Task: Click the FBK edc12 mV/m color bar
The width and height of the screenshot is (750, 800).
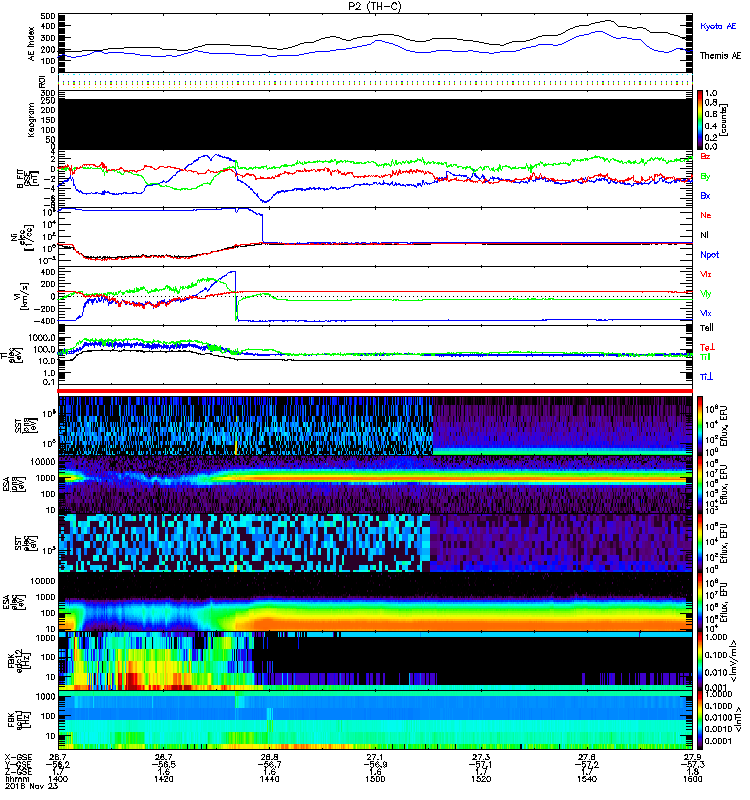Action: coord(700,661)
